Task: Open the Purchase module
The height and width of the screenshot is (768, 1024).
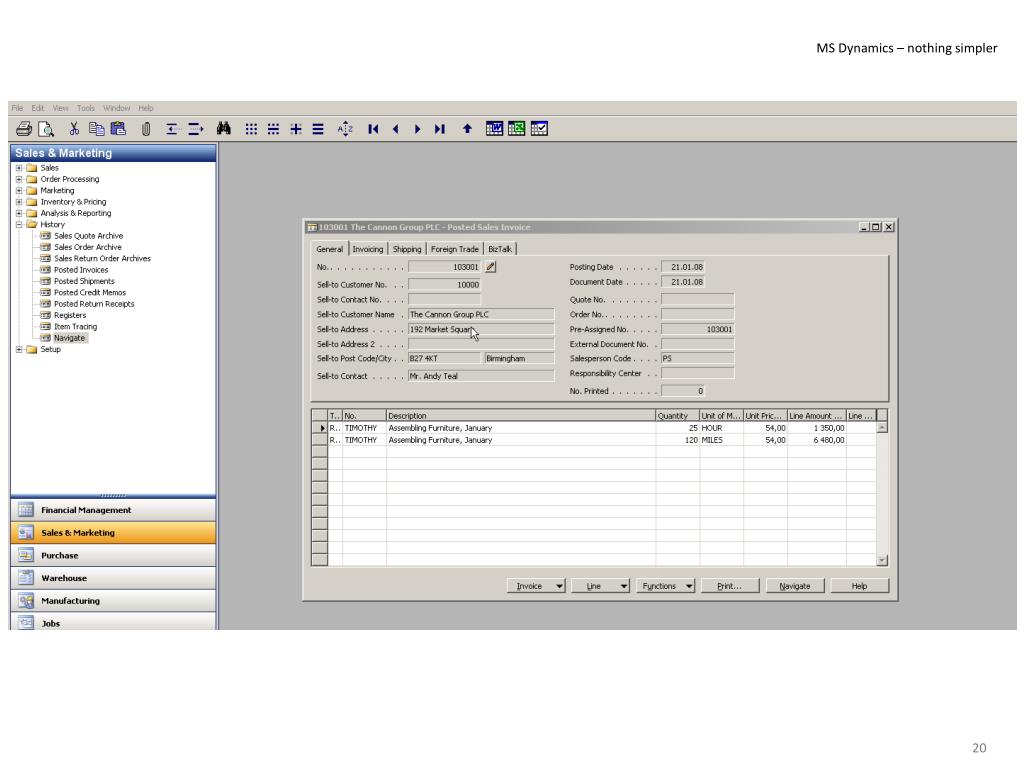Action: (x=113, y=555)
